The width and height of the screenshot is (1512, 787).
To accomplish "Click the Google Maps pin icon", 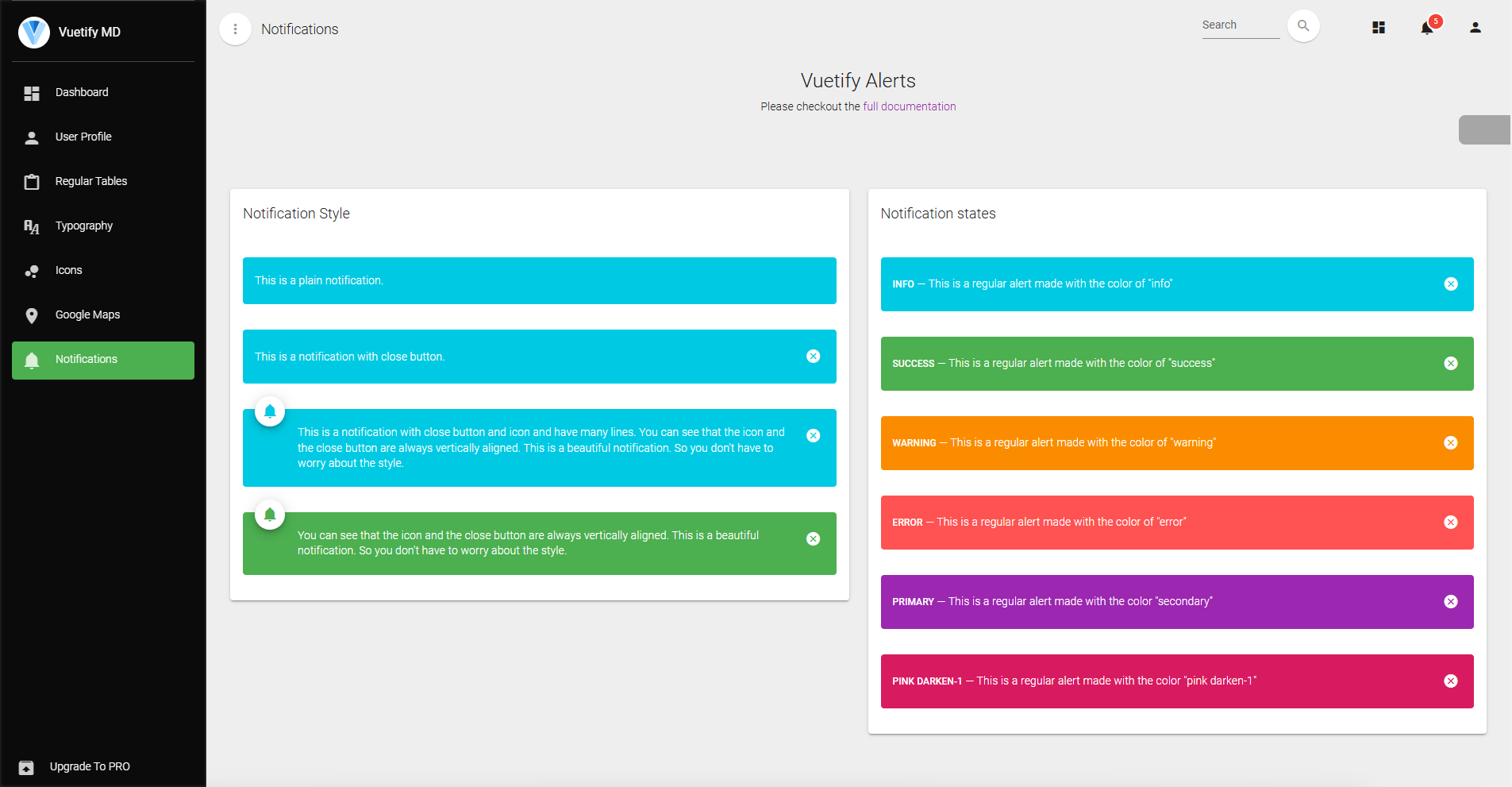I will (32, 316).
